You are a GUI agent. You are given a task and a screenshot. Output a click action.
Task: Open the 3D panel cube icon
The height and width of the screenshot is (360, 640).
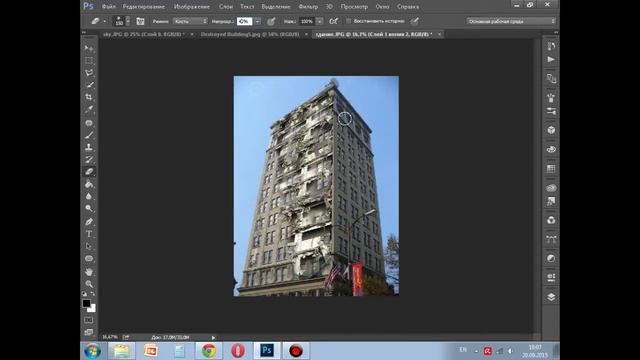[551, 130]
